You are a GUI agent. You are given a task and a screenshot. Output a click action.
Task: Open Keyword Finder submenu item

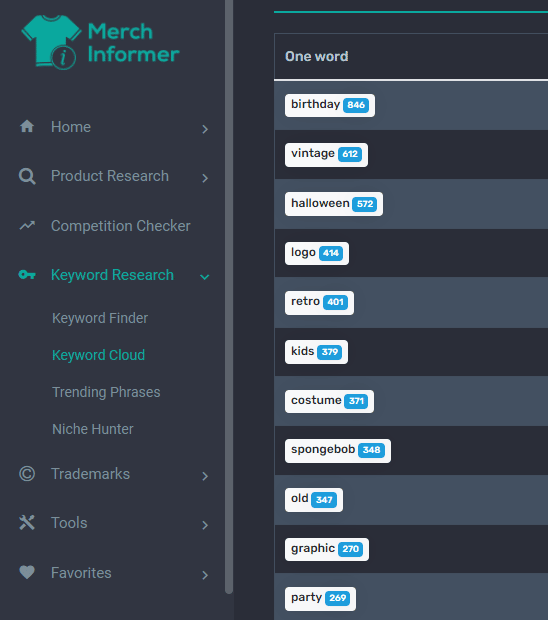(x=100, y=318)
